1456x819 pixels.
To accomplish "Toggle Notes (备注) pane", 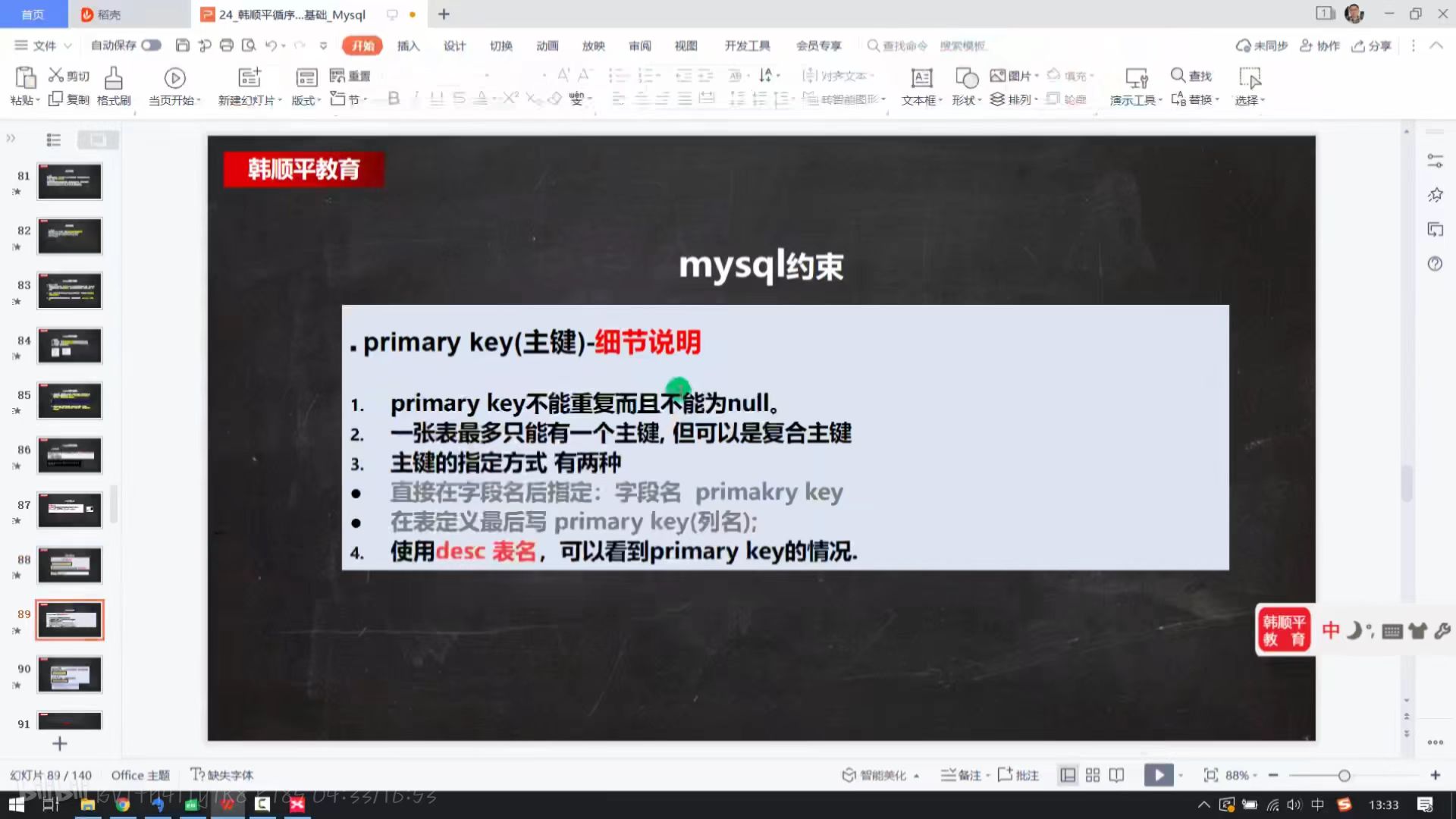I will (961, 775).
